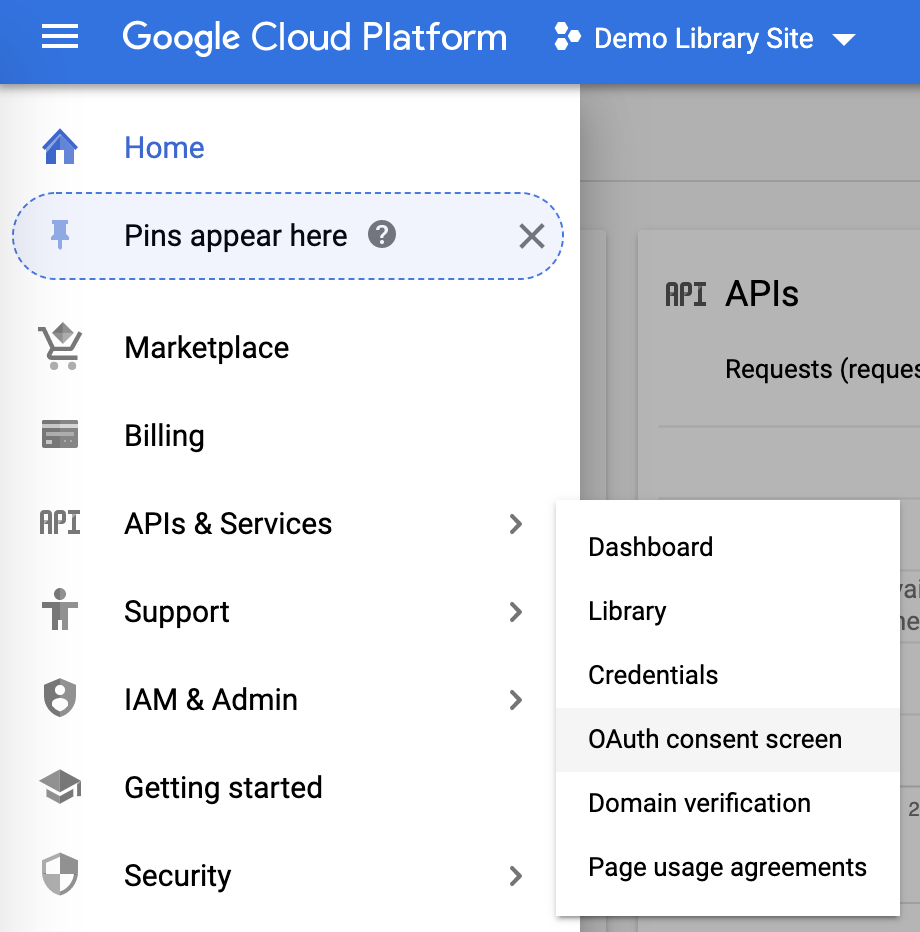Expand the Support submenu chevron
This screenshot has width=920, height=932.
click(x=515, y=612)
